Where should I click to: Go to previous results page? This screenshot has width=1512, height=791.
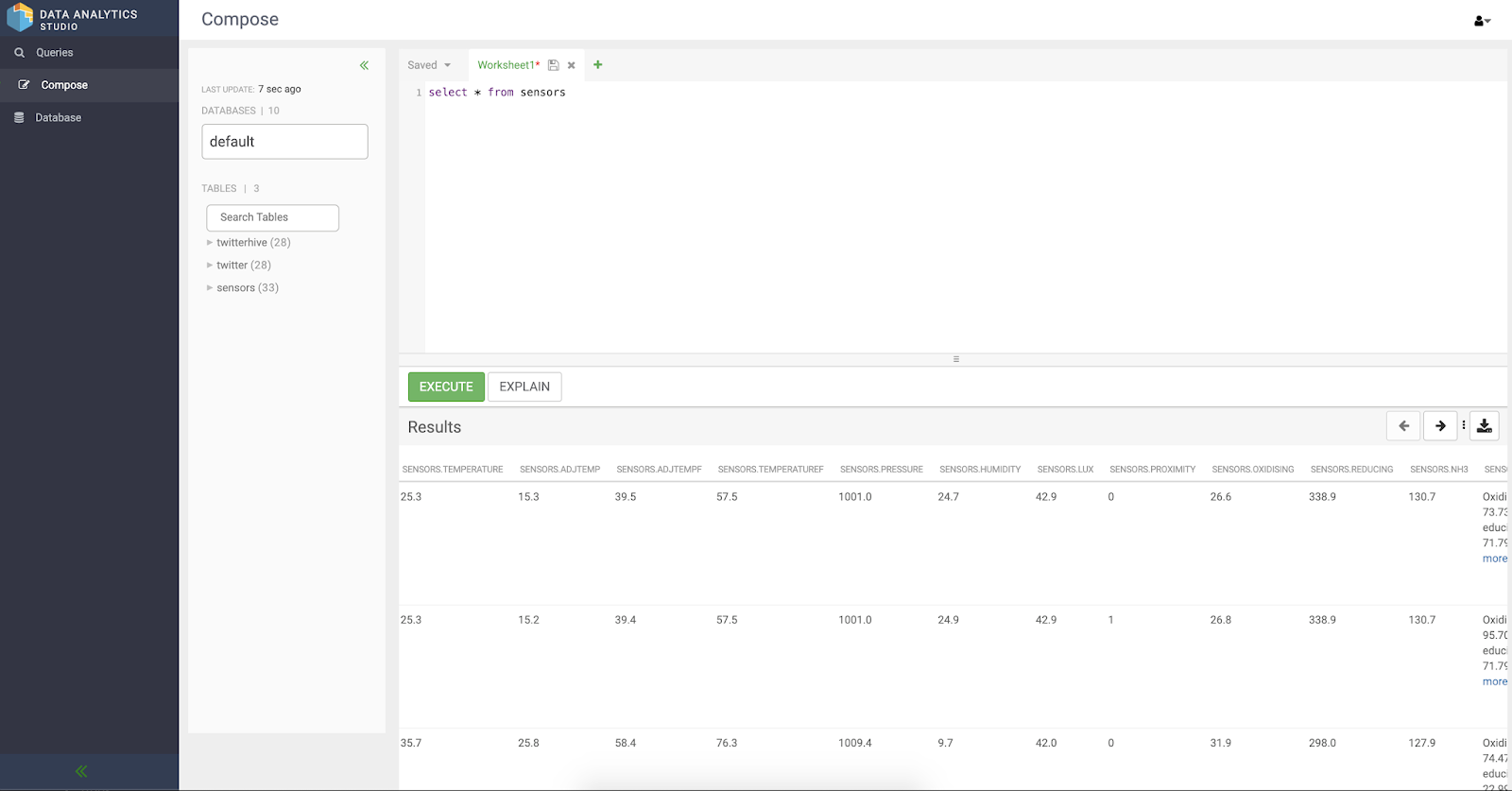1403,426
